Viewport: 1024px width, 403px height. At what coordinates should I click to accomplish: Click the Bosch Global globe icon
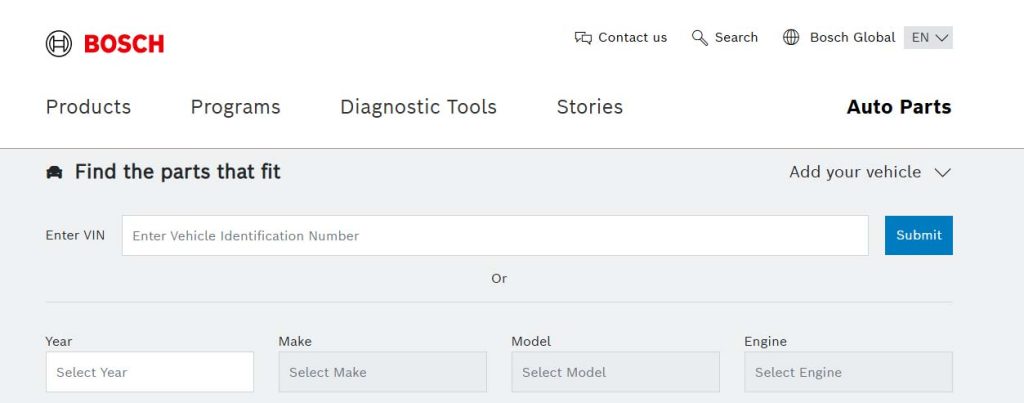point(791,38)
